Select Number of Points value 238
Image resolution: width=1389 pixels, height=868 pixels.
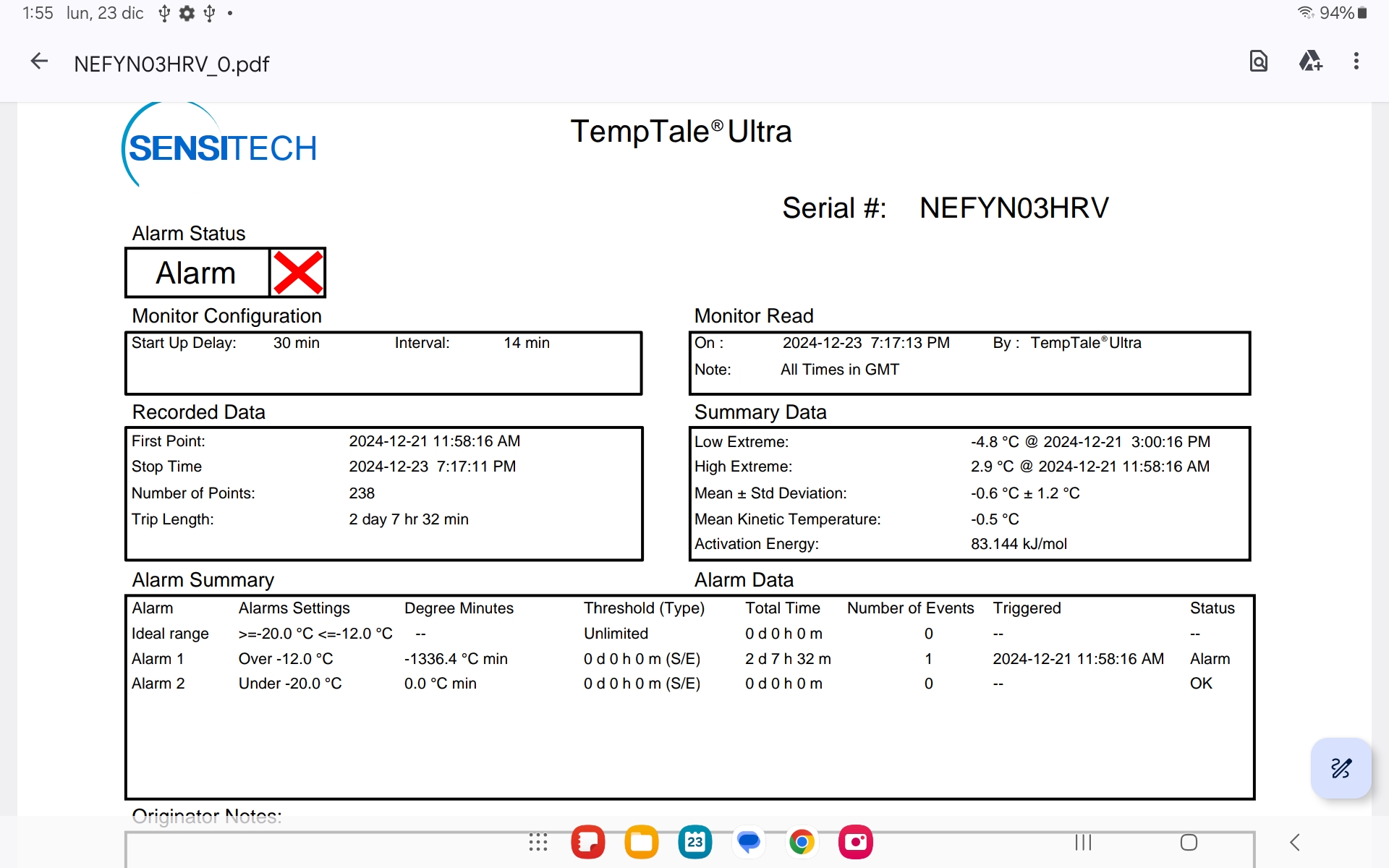(362, 493)
